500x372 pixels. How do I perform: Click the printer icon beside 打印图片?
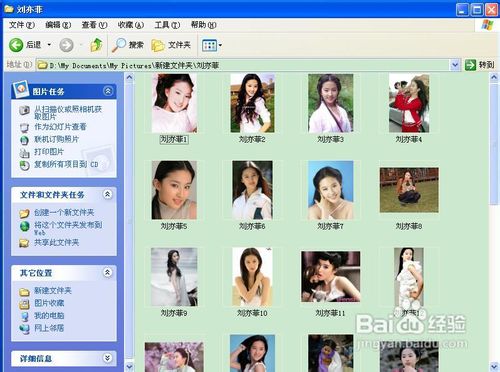coord(24,153)
